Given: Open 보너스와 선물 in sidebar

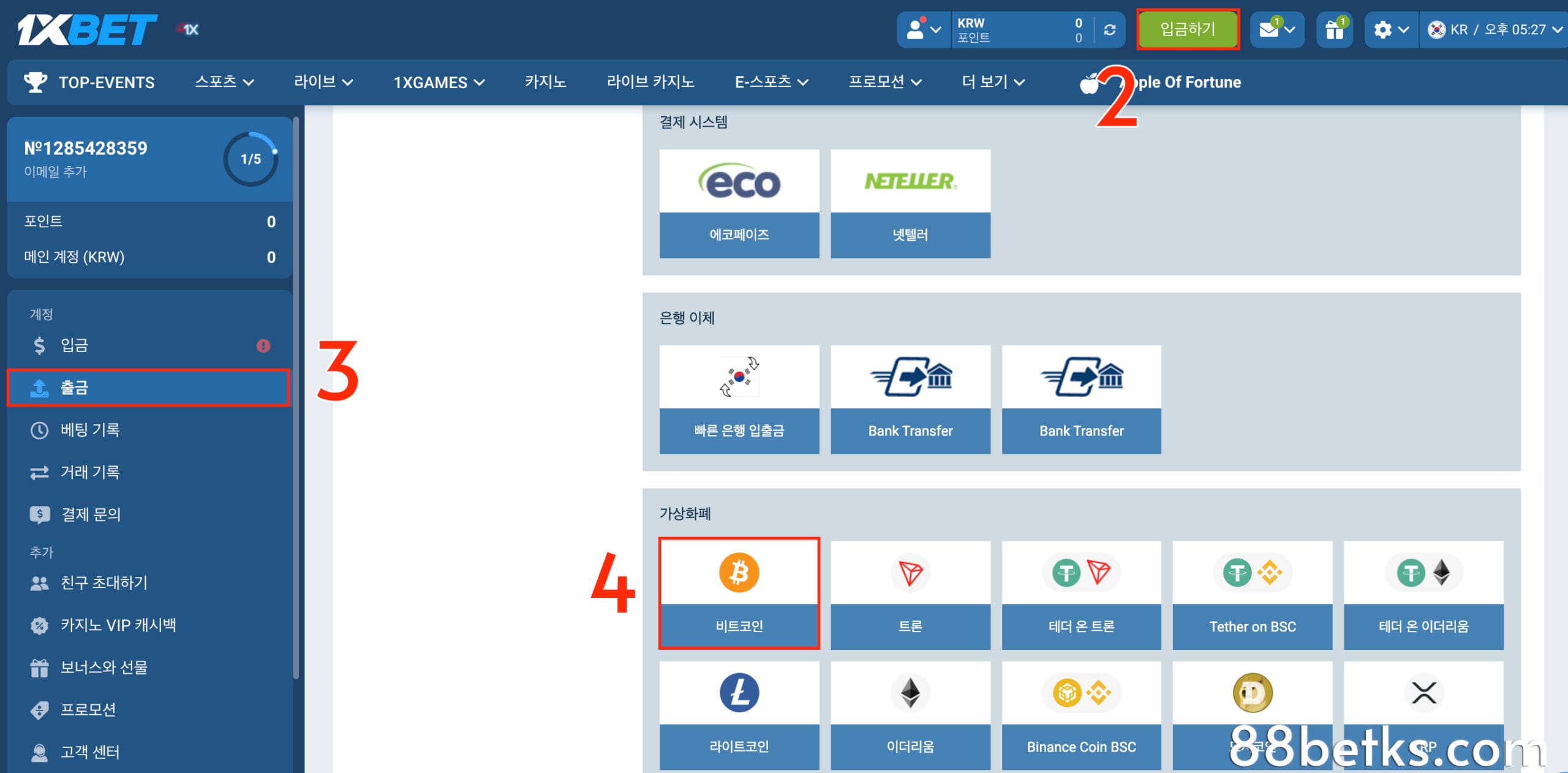Looking at the screenshot, I should 148,668.
